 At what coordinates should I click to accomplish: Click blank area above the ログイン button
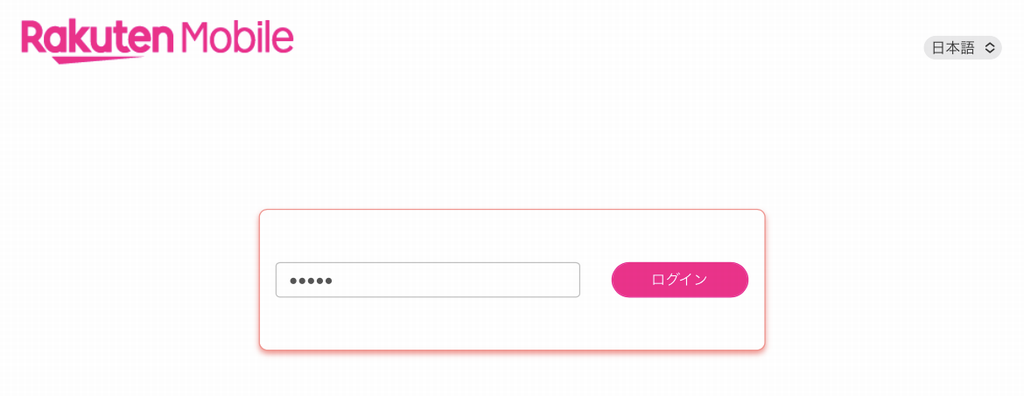pos(679,237)
